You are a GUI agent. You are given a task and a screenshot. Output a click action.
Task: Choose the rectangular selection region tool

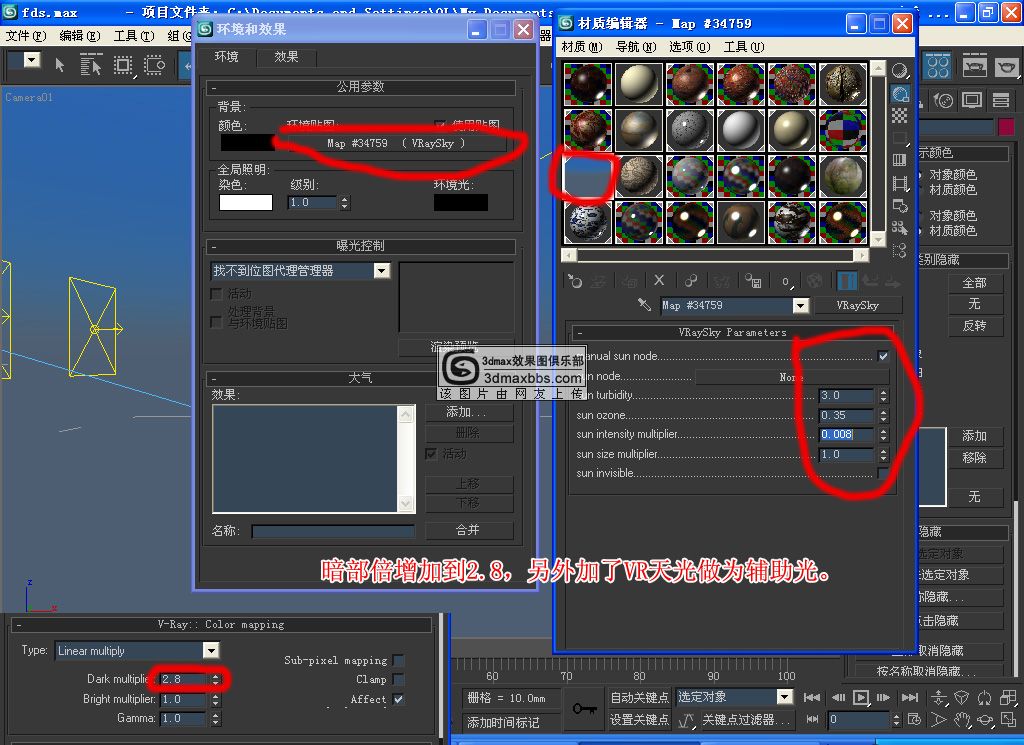point(122,64)
